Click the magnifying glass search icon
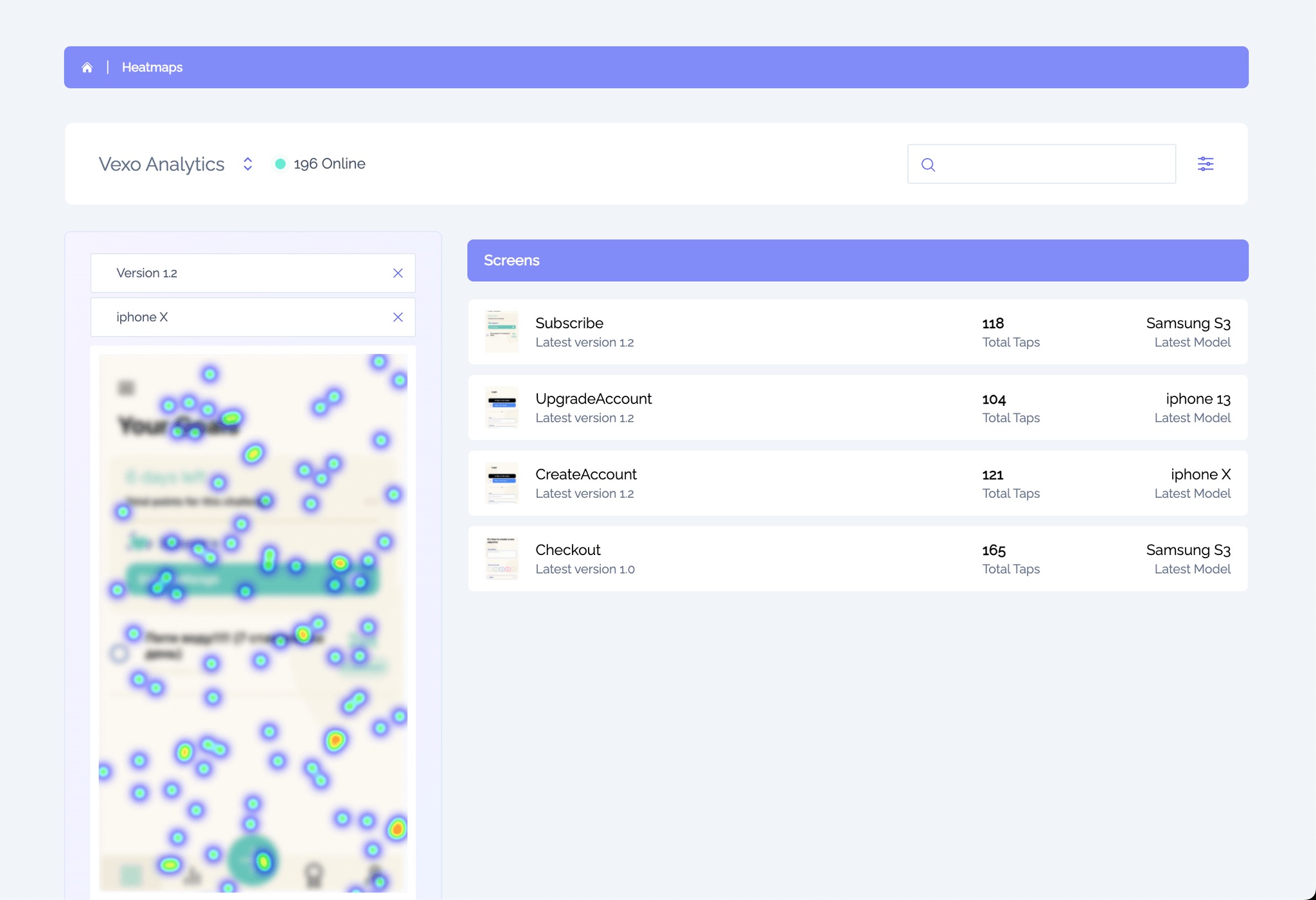 (928, 164)
